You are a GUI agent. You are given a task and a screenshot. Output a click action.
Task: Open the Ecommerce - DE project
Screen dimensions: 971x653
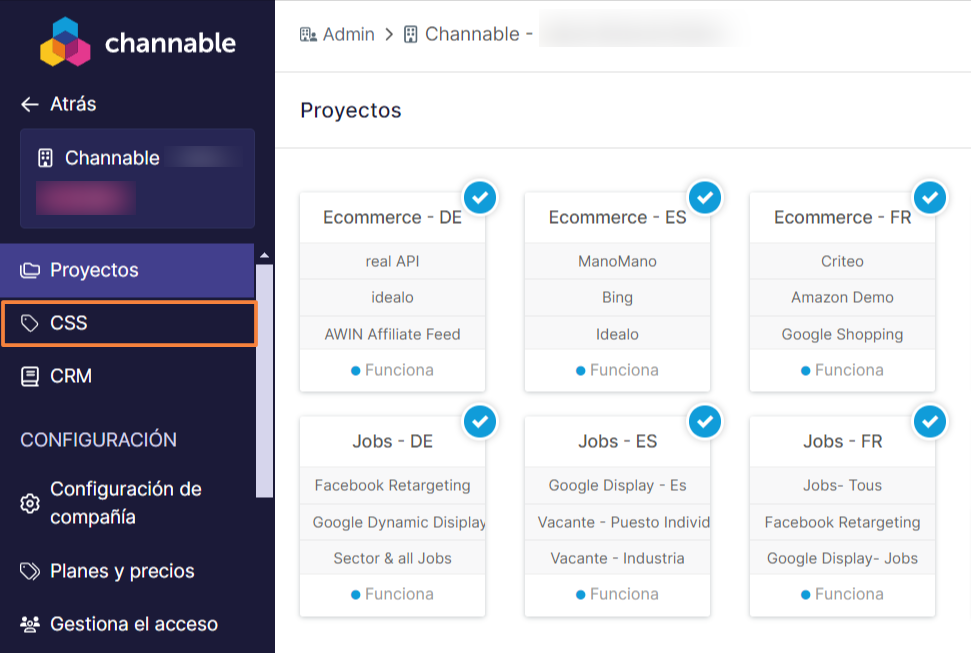[393, 217]
